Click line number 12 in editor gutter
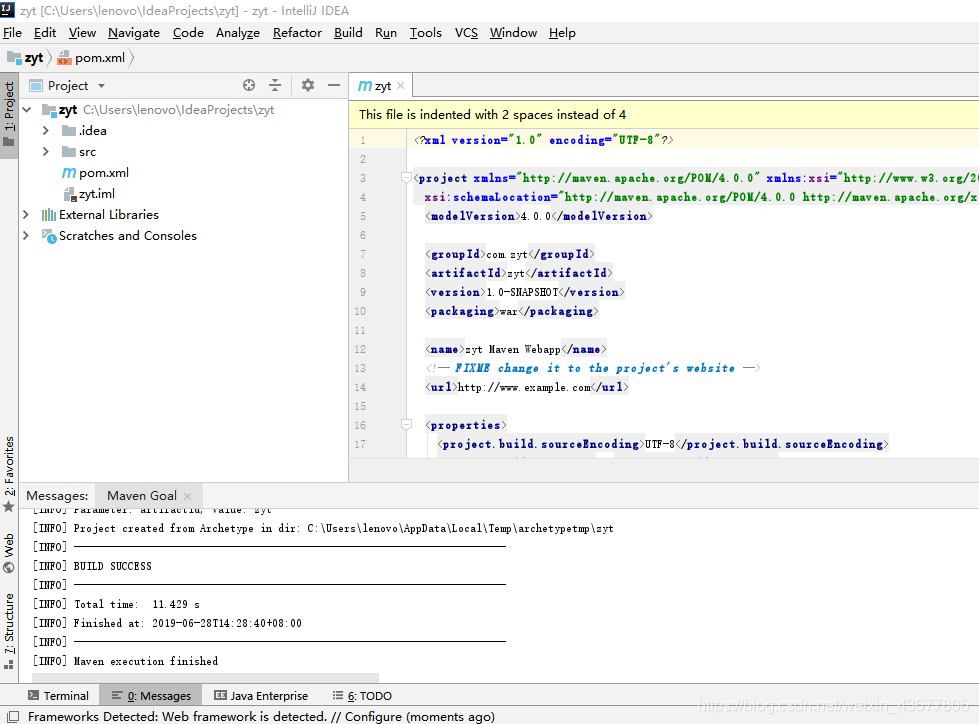 point(360,350)
